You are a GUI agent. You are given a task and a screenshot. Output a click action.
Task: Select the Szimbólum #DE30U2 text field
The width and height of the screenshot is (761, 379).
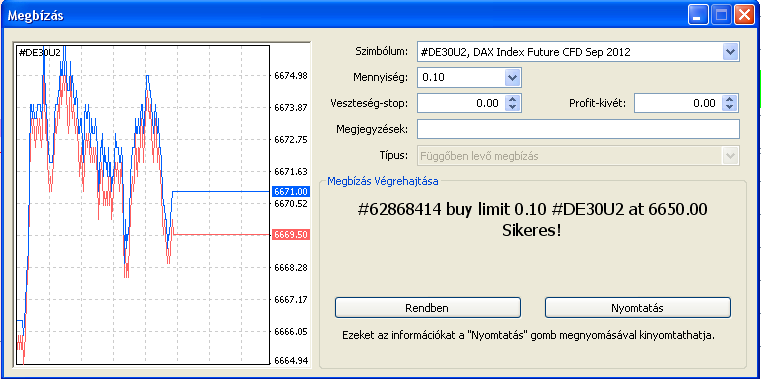pos(570,51)
